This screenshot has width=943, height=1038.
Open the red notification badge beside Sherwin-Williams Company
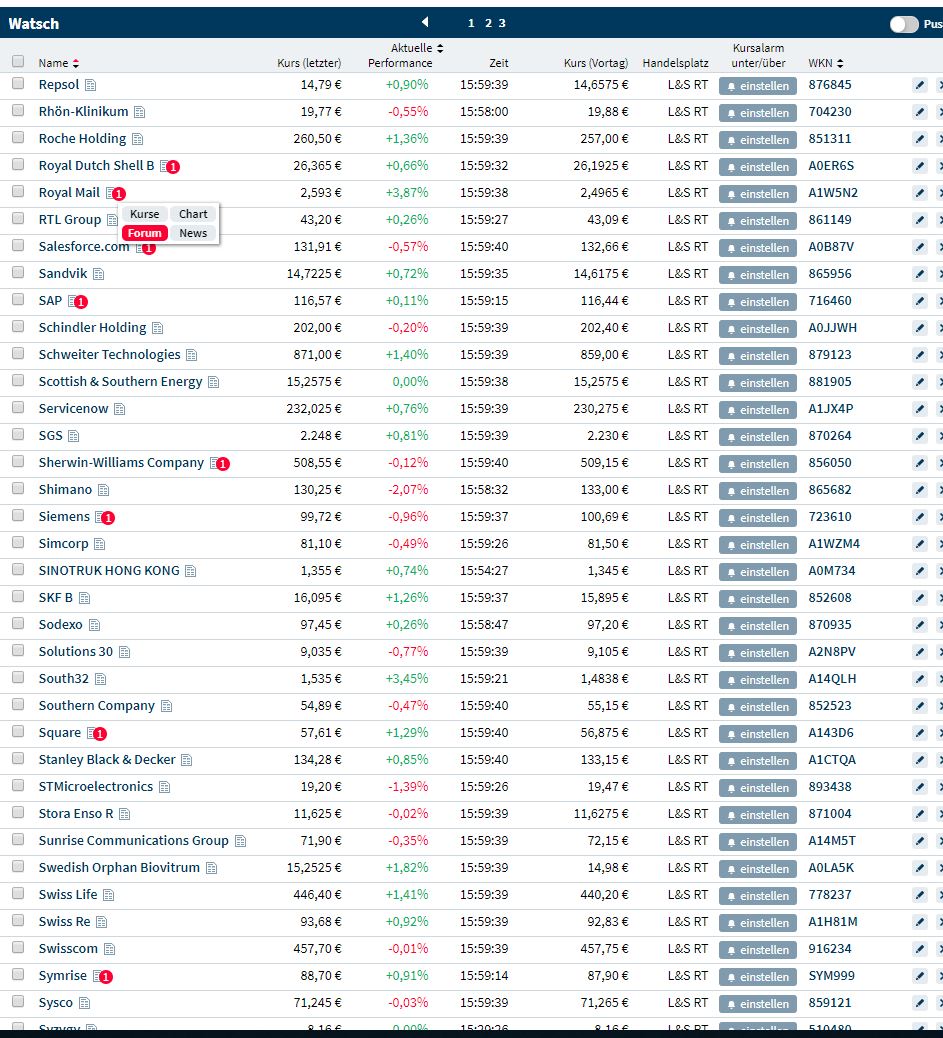click(x=223, y=464)
